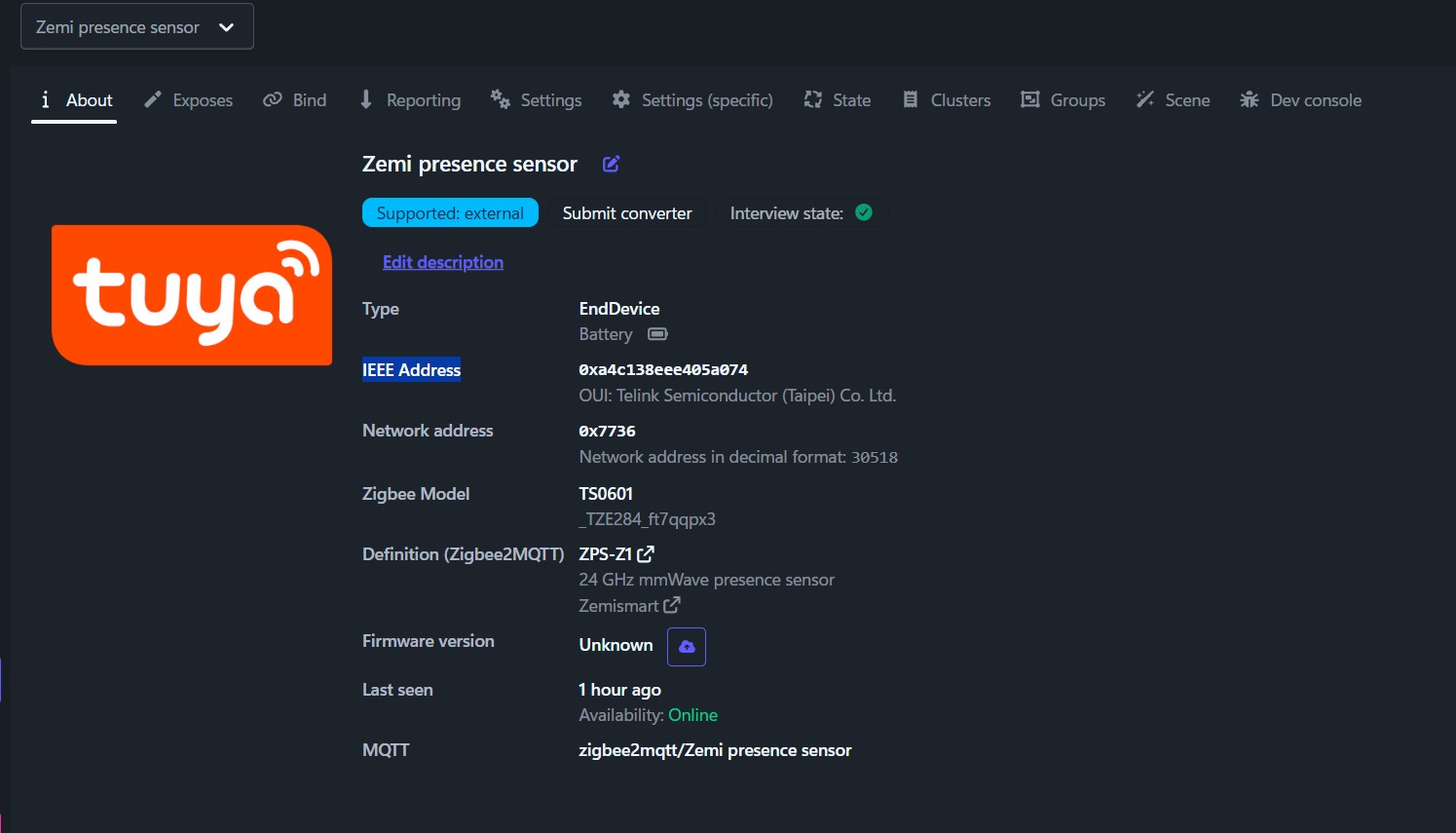Click the Supported: external badge
Image resolution: width=1456 pixels, height=833 pixels.
click(450, 213)
